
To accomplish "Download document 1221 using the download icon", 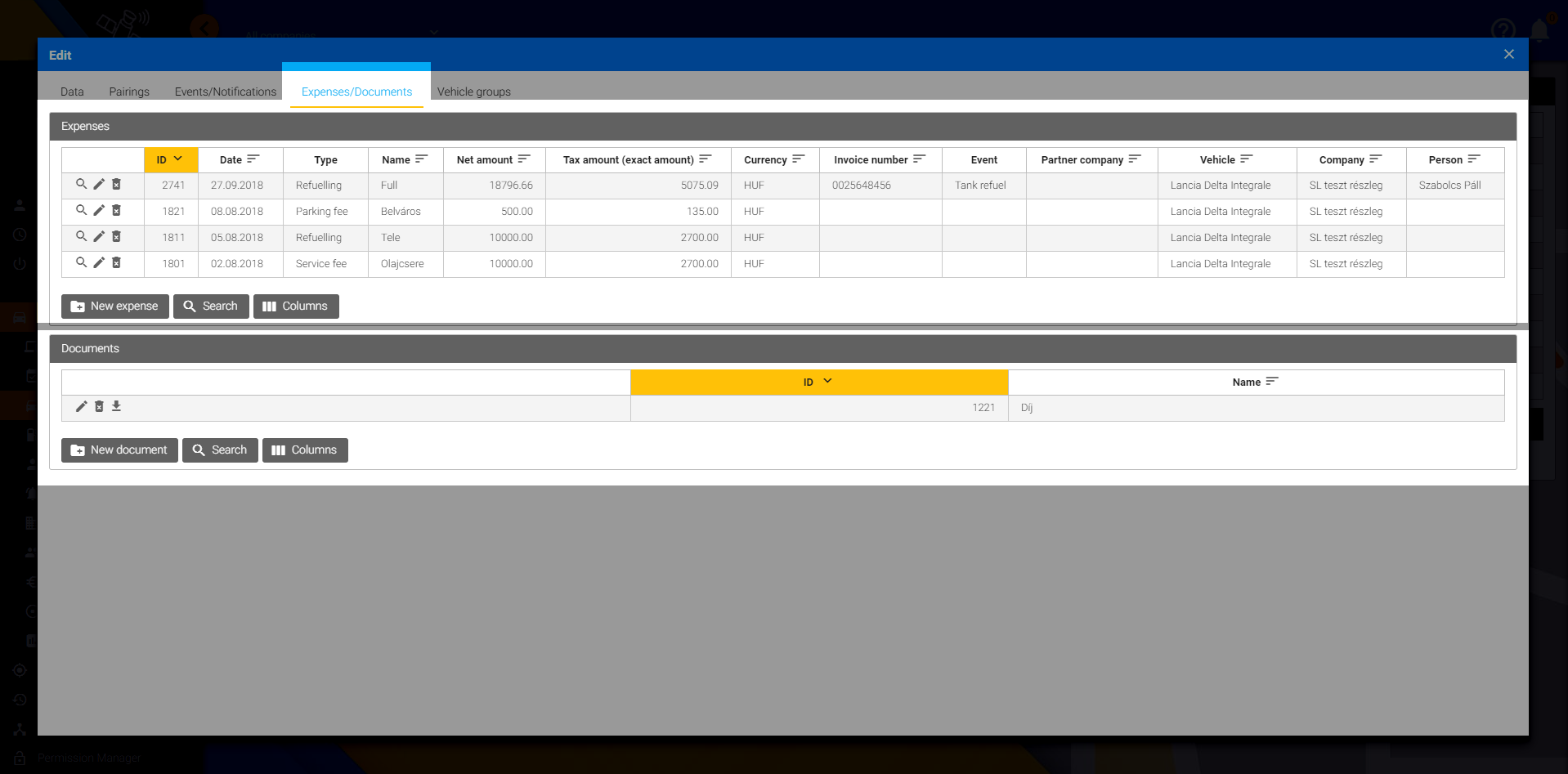I will point(116,406).
